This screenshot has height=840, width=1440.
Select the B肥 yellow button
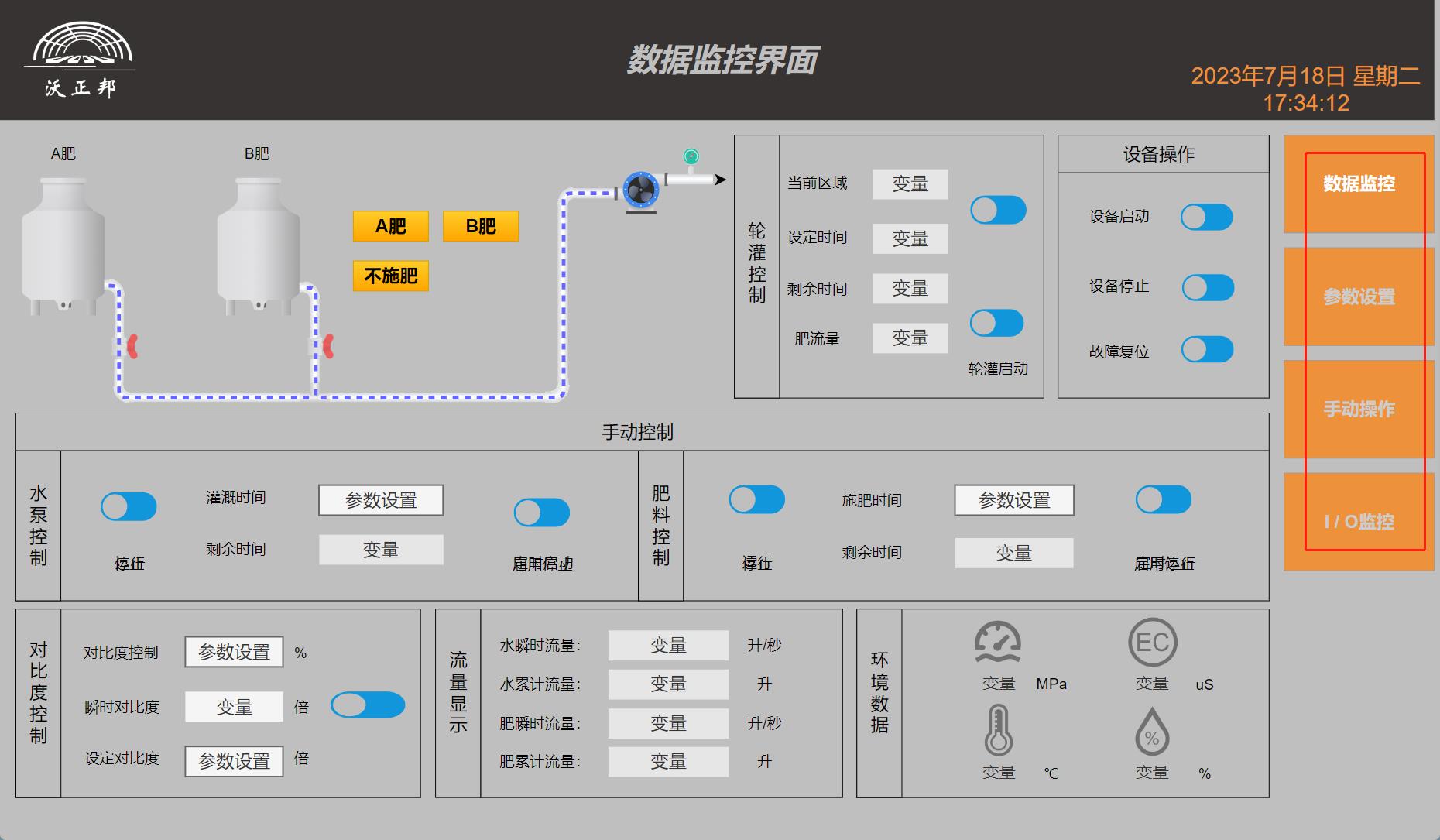coord(481,226)
